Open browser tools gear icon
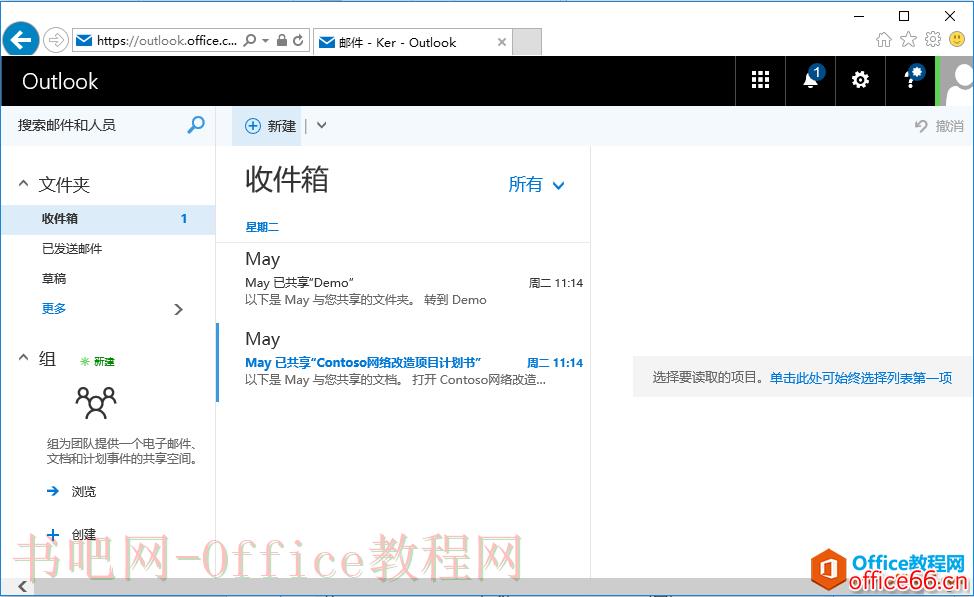This screenshot has width=974, height=597. pyautogui.click(x=933, y=40)
